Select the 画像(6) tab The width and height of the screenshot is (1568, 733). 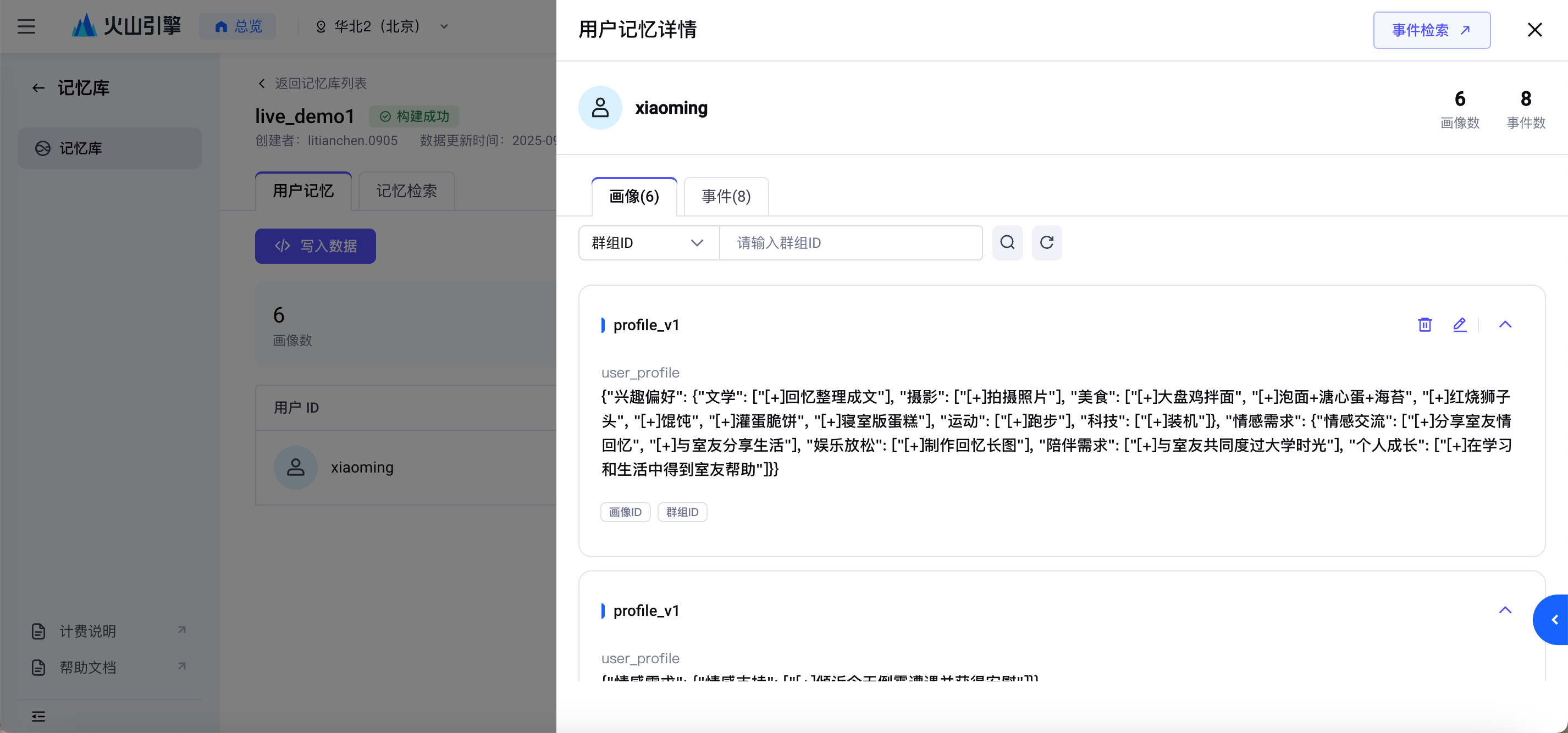(634, 197)
